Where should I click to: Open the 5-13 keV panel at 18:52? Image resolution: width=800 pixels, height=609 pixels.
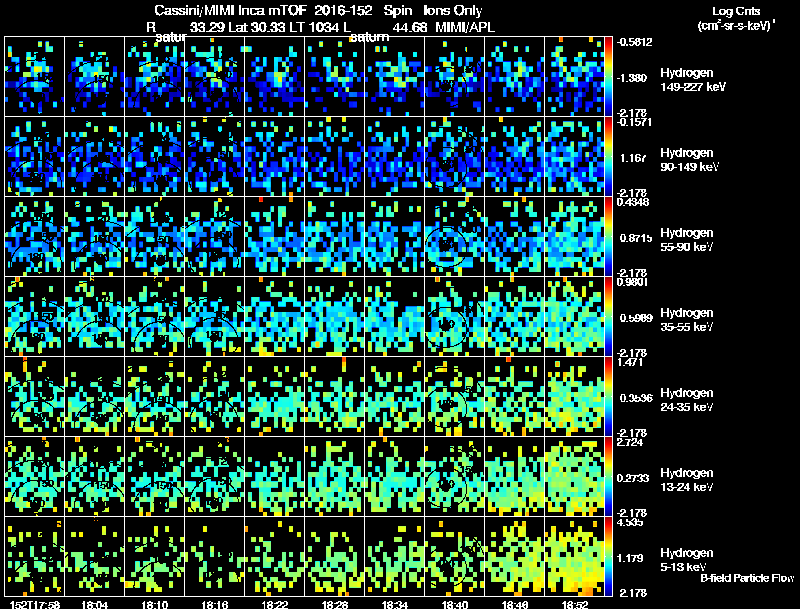click(574, 557)
